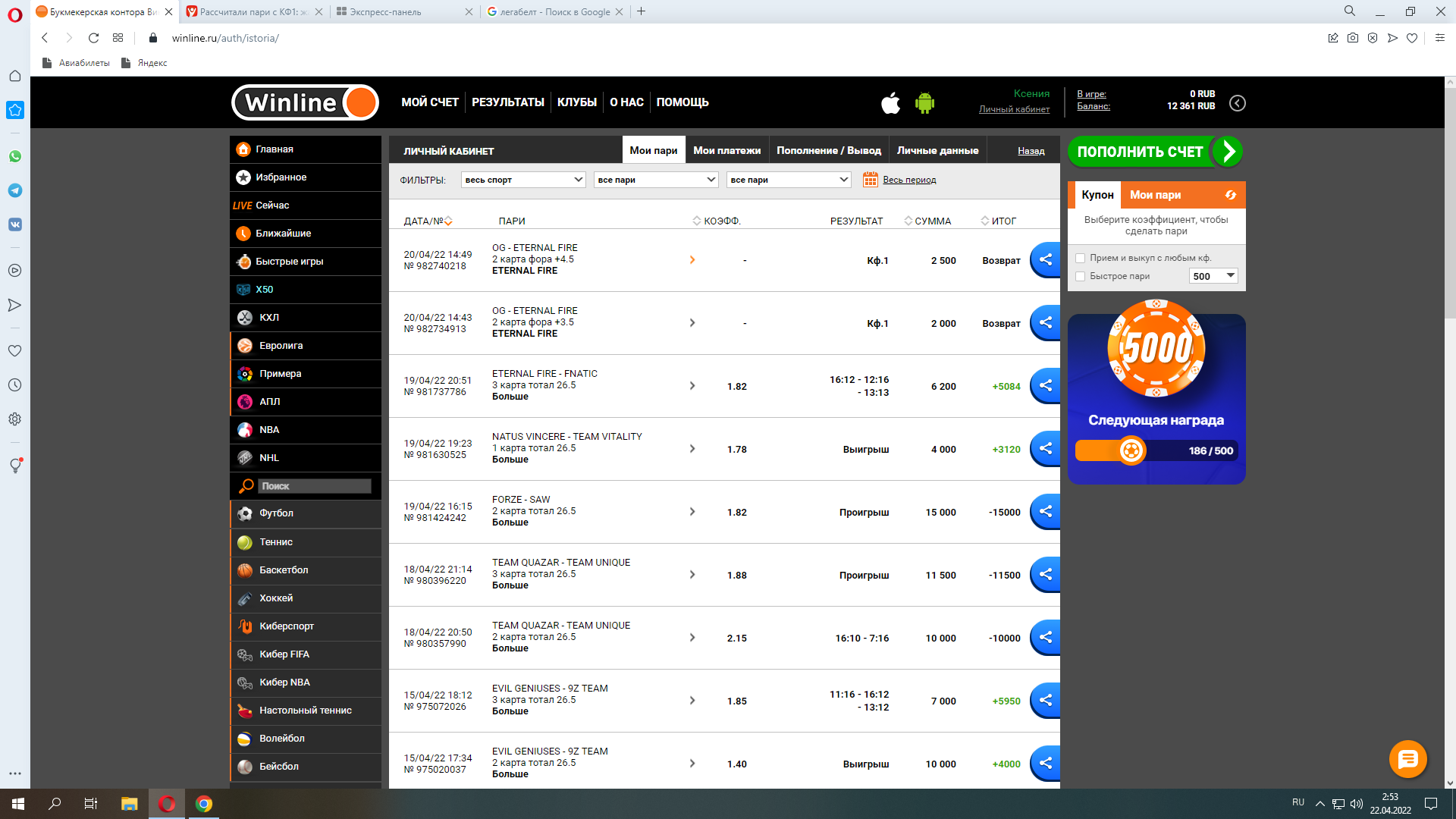Switch to the 'Купон' tab
1456x819 pixels.
coord(1097,195)
